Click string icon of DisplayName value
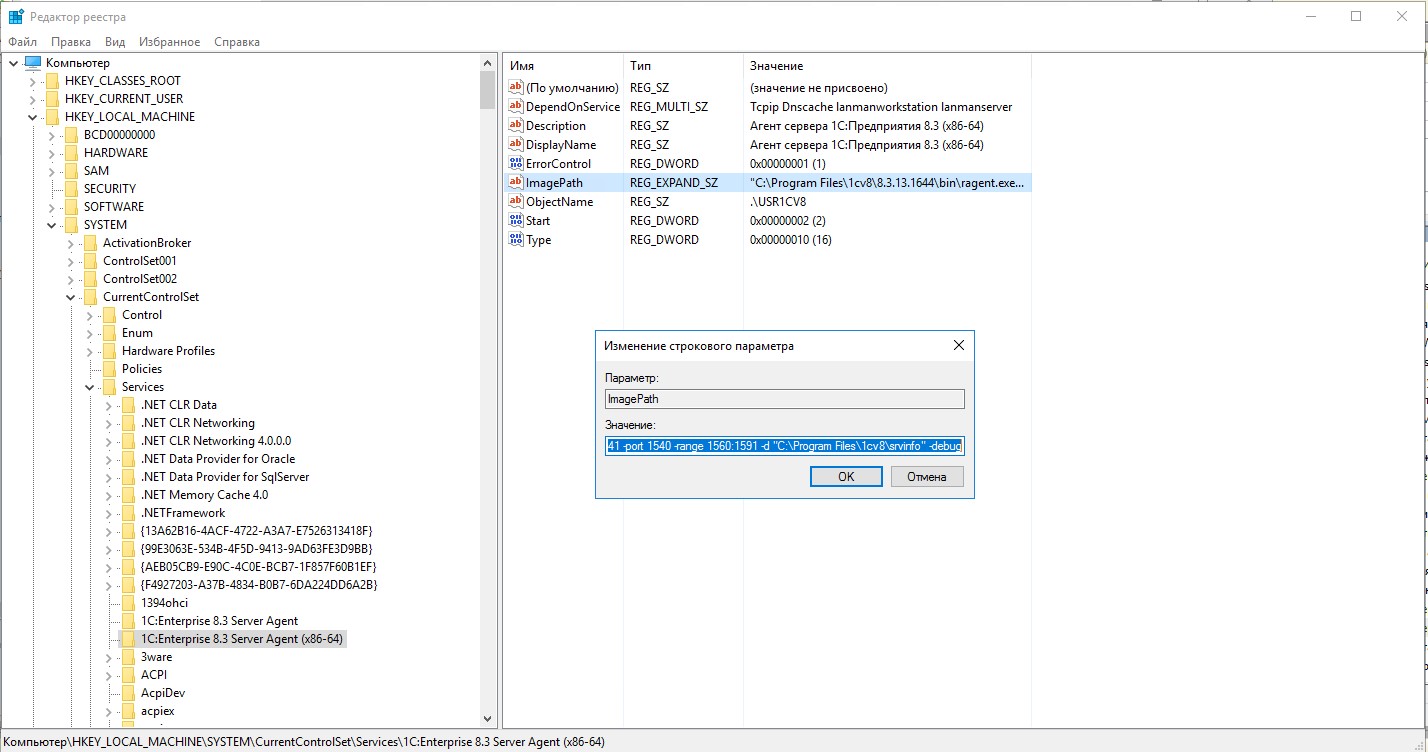The width and height of the screenshot is (1428, 752). tap(516, 144)
